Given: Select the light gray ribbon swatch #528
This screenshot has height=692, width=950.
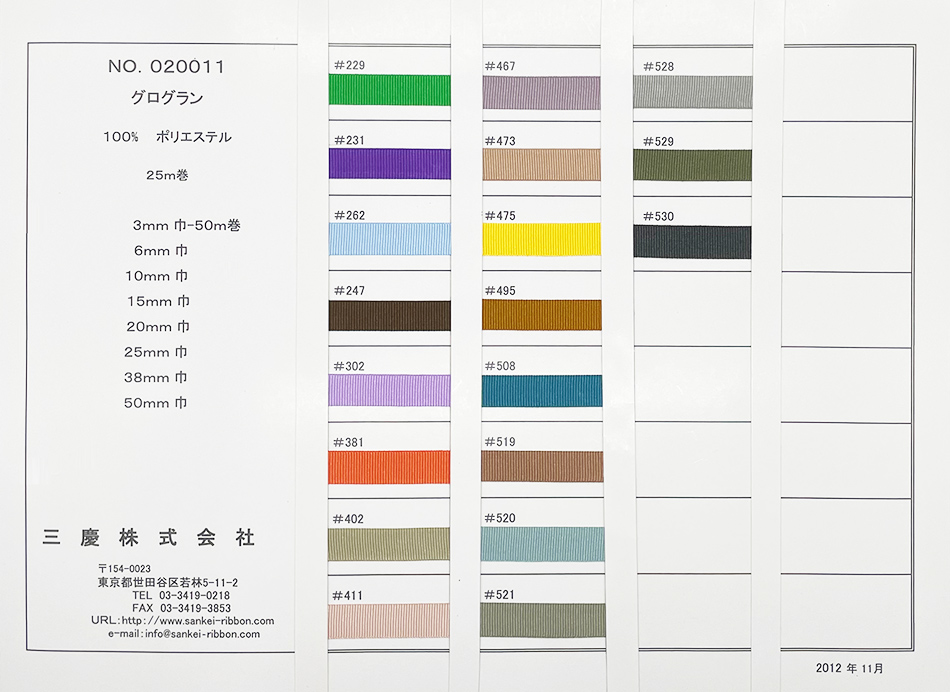Looking at the screenshot, I should tap(693, 92).
